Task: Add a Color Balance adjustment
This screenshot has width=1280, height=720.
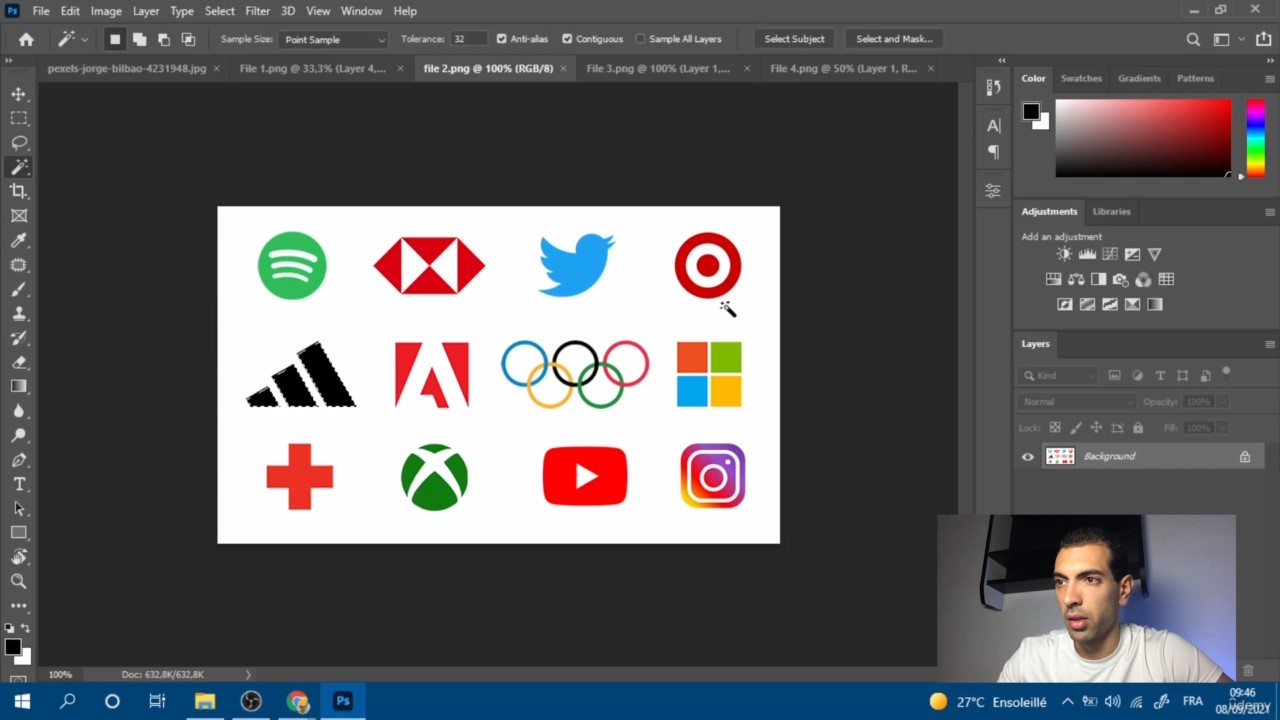Action: pos(1076,279)
